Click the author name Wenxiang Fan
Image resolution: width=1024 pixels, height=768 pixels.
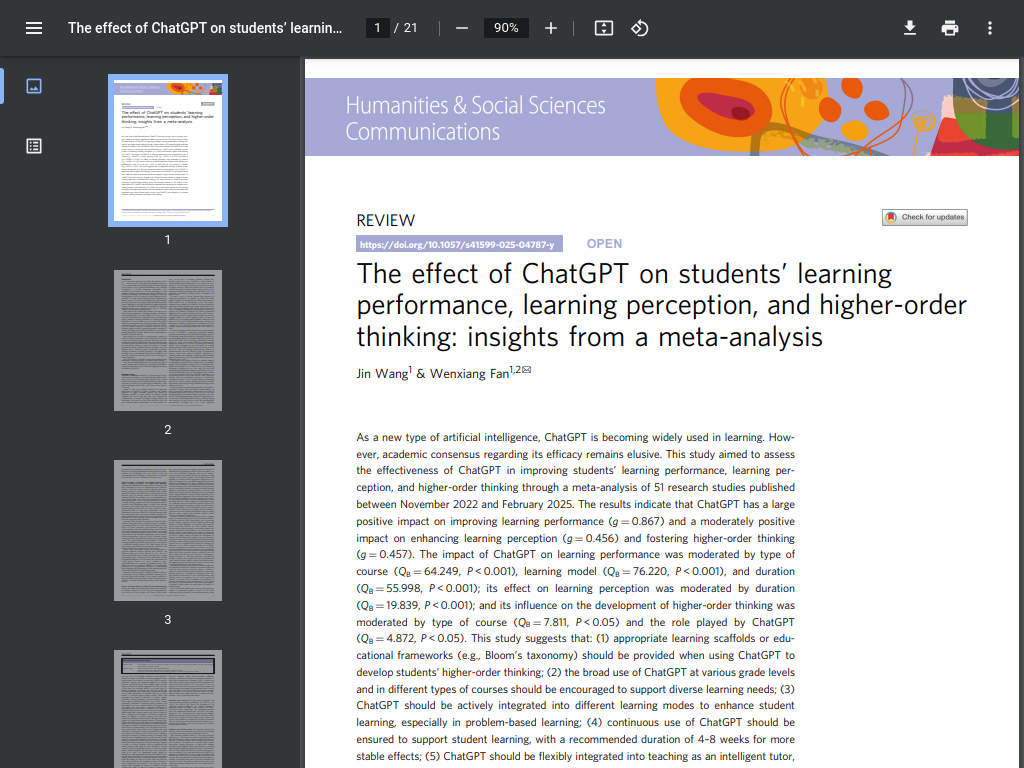pyautogui.click(x=470, y=374)
